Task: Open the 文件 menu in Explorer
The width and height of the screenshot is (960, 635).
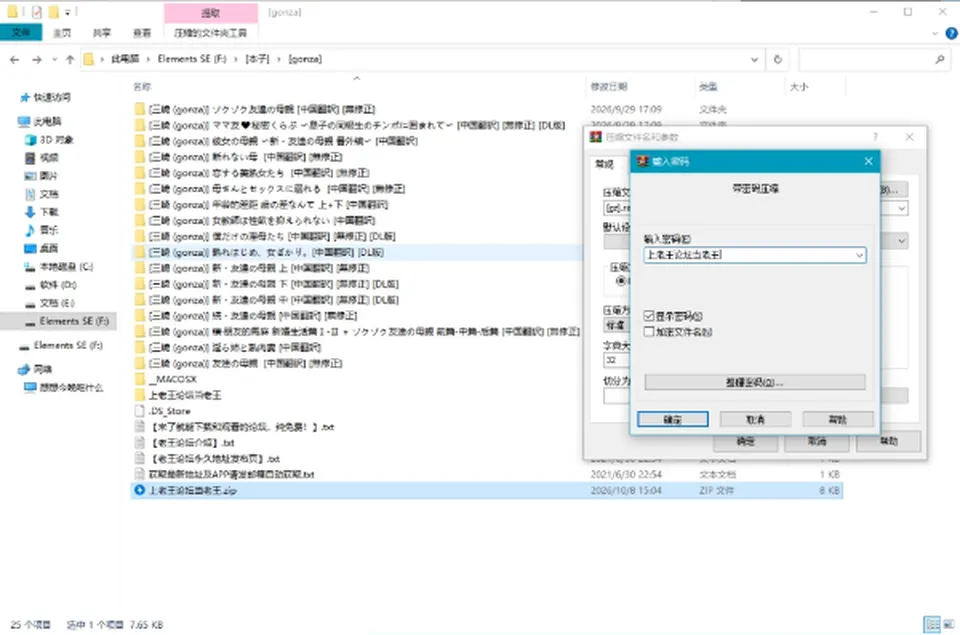Action: coord(21,32)
